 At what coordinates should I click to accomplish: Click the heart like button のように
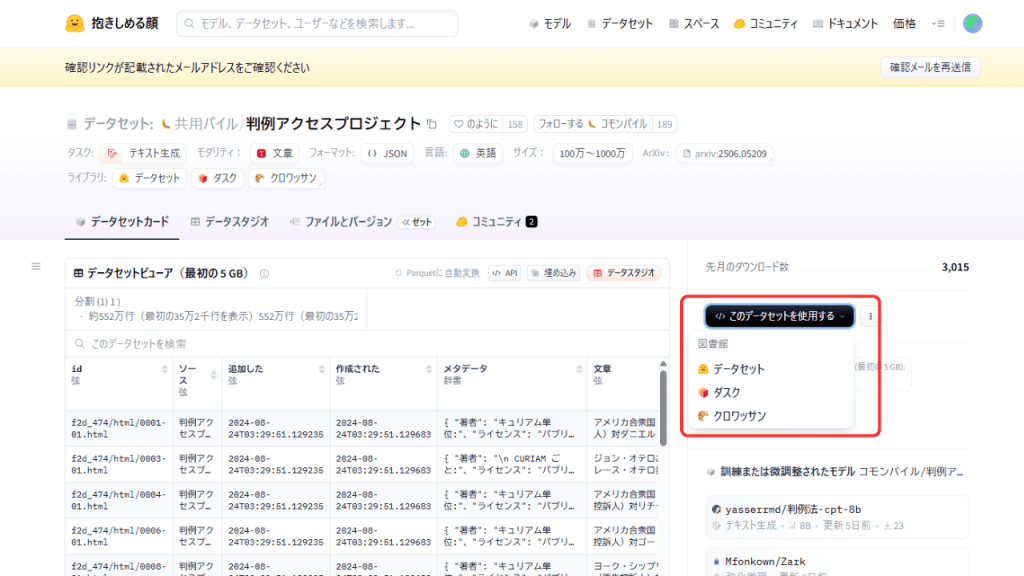[x=475, y=124]
